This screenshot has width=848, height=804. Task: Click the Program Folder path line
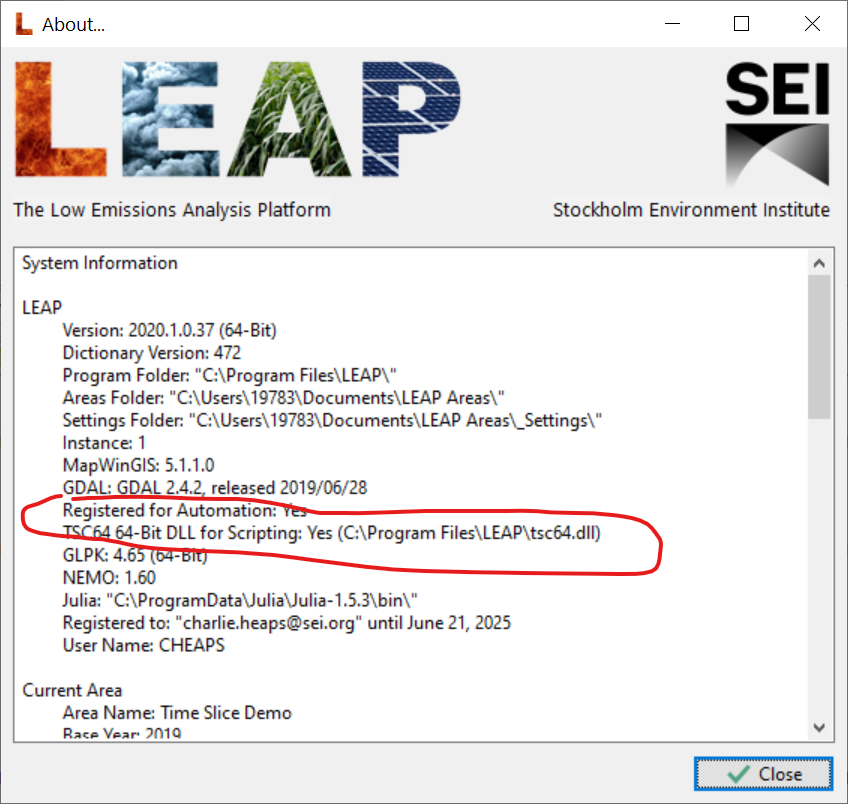[x=229, y=375]
